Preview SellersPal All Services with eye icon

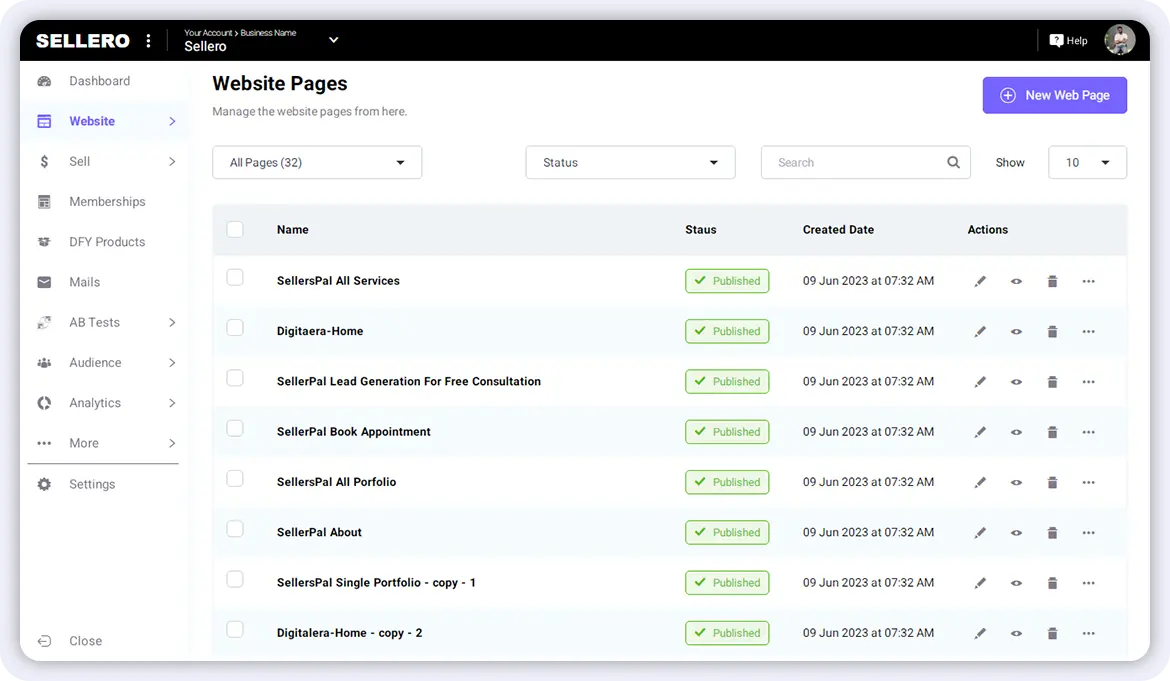(x=1016, y=282)
